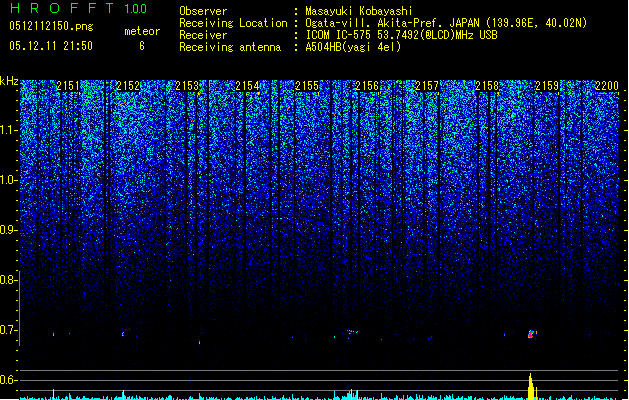Image resolution: width=629 pixels, height=400 pixels.
Task: Click the tall yellow intensity peak near 2159
Action: click(531, 386)
